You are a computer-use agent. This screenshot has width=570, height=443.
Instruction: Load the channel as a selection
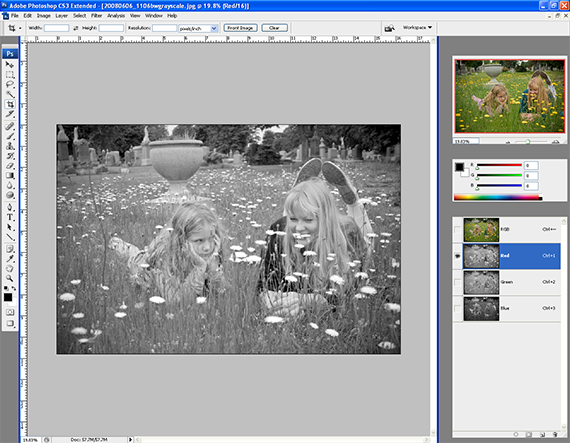tap(516, 434)
